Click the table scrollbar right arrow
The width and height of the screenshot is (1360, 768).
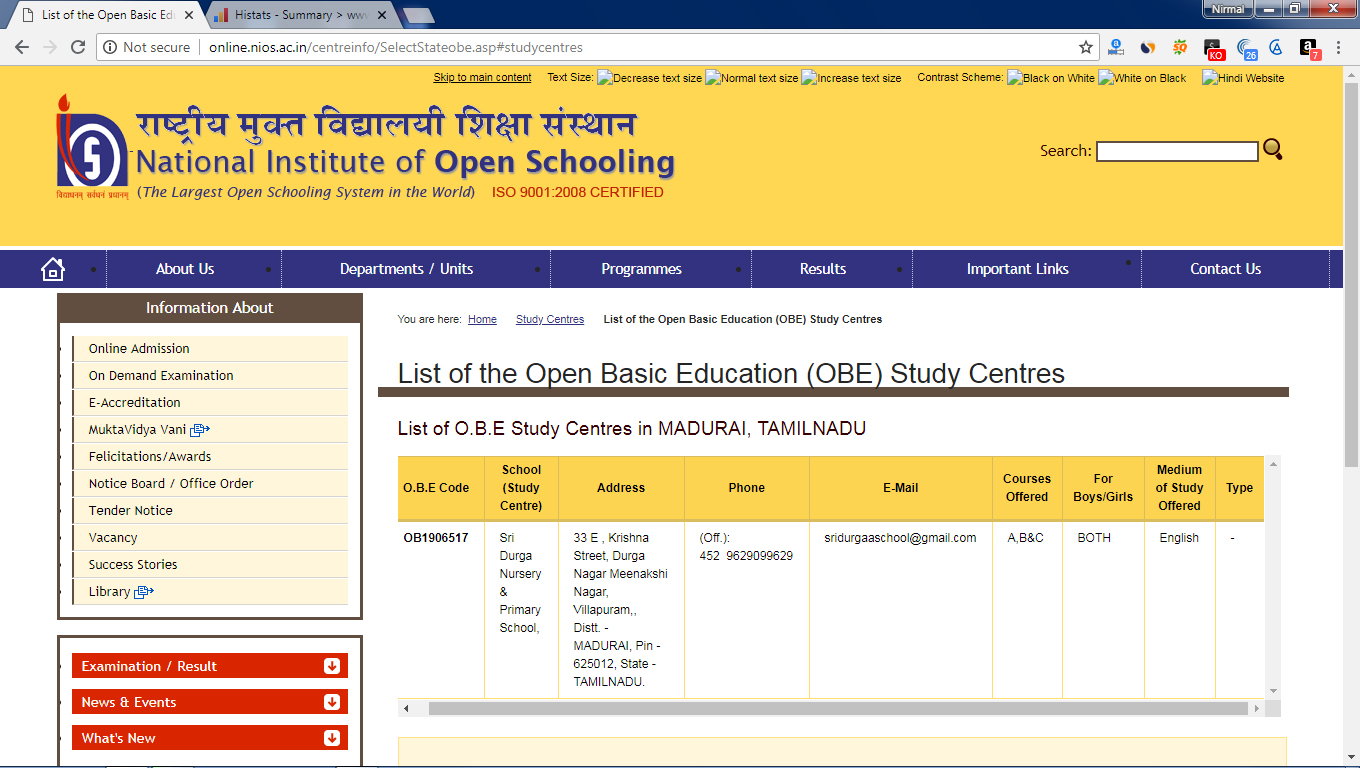point(1257,708)
